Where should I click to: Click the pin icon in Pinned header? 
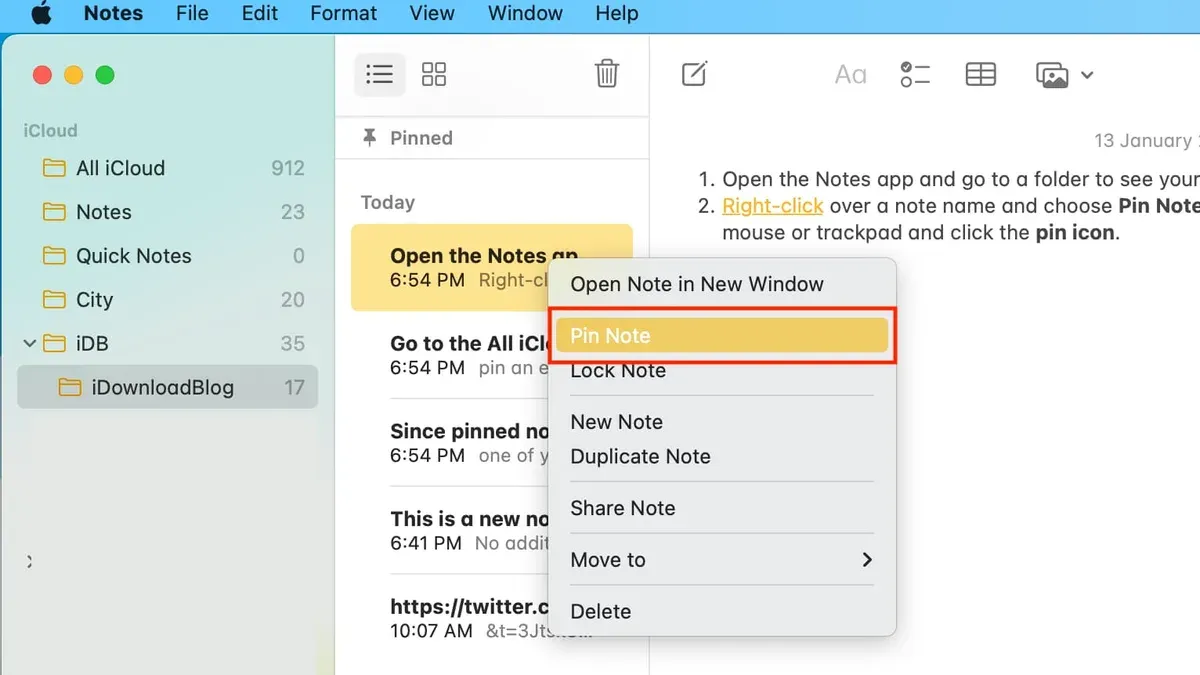tap(370, 138)
